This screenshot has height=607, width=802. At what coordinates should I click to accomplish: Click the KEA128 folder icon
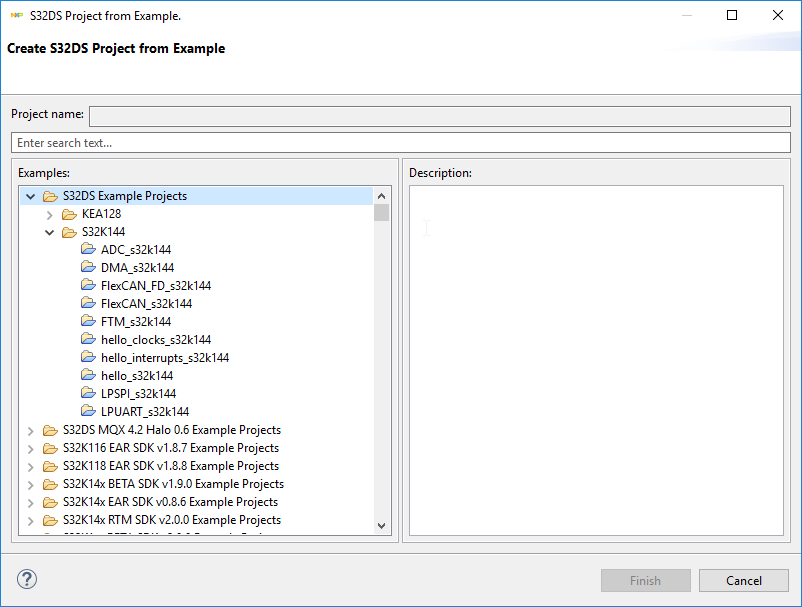click(x=69, y=214)
